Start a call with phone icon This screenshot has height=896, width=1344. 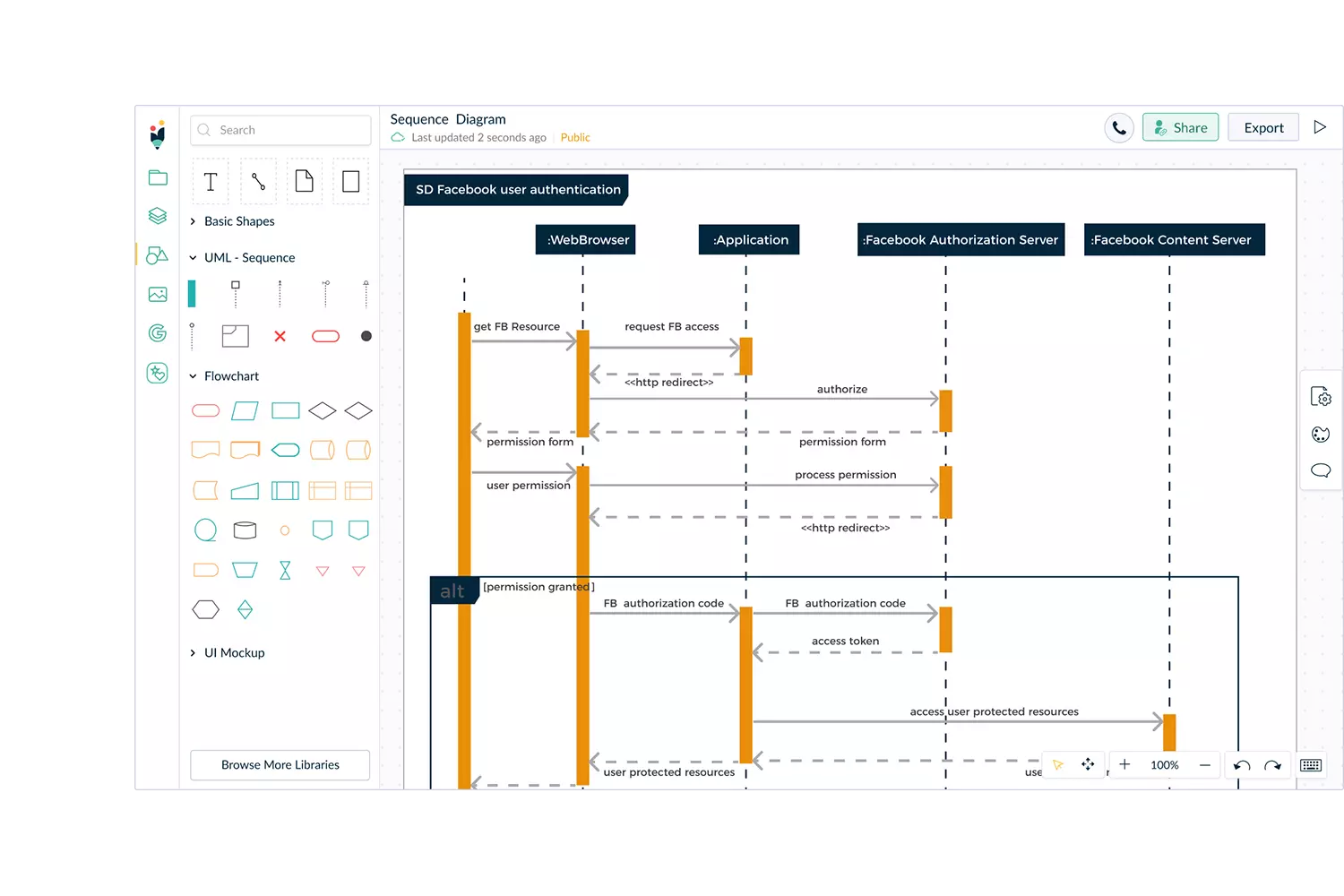pos(1119,128)
